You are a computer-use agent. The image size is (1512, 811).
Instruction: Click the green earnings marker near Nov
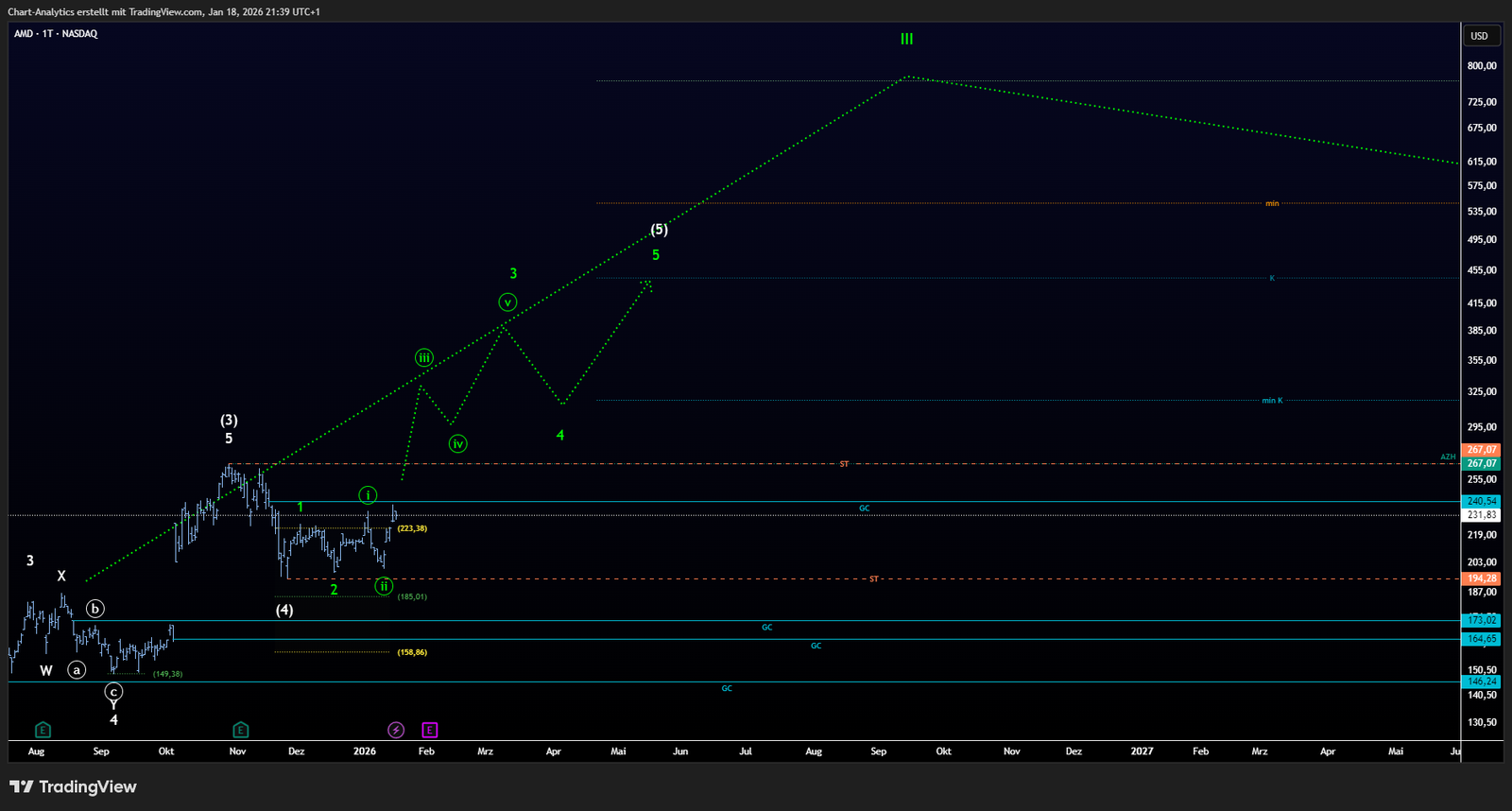click(x=240, y=730)
